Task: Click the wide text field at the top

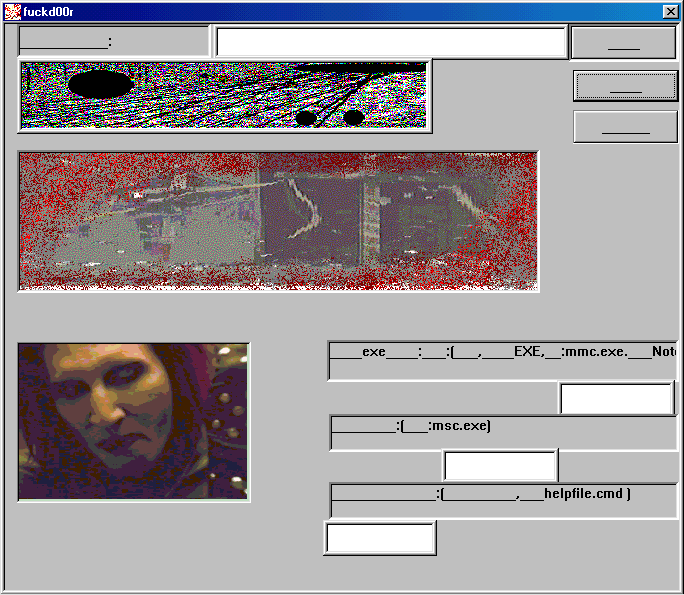Action: 391,42
